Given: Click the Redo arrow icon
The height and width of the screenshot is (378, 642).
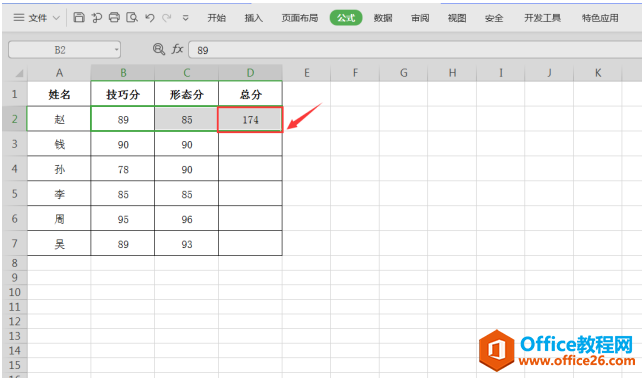Looking at the screenshot, I should coord(166,18).
